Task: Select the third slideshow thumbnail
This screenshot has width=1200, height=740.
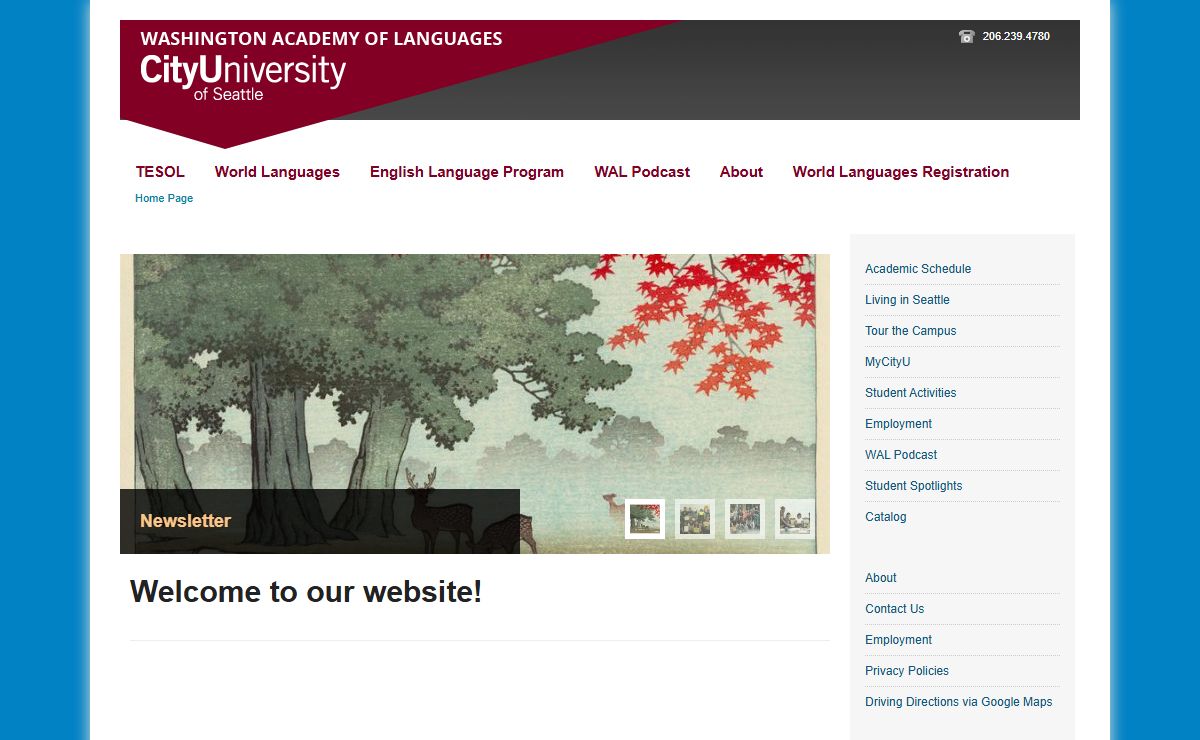Action: 745,519
